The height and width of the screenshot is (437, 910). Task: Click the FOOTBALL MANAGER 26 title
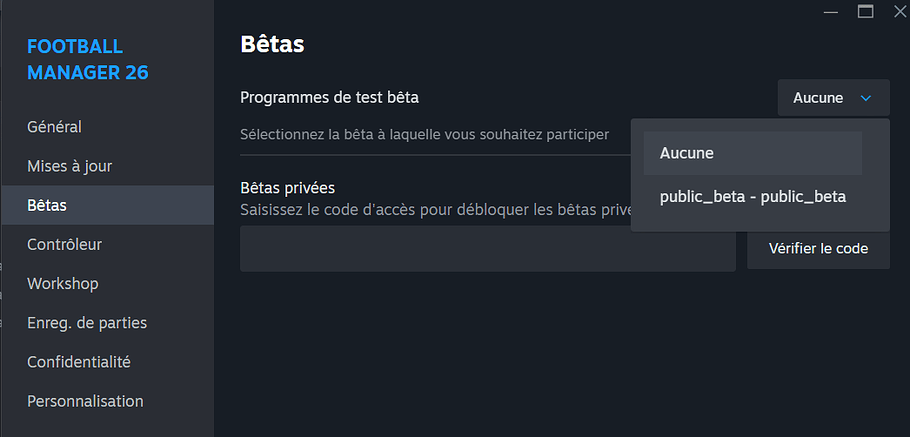pos(88,60)
